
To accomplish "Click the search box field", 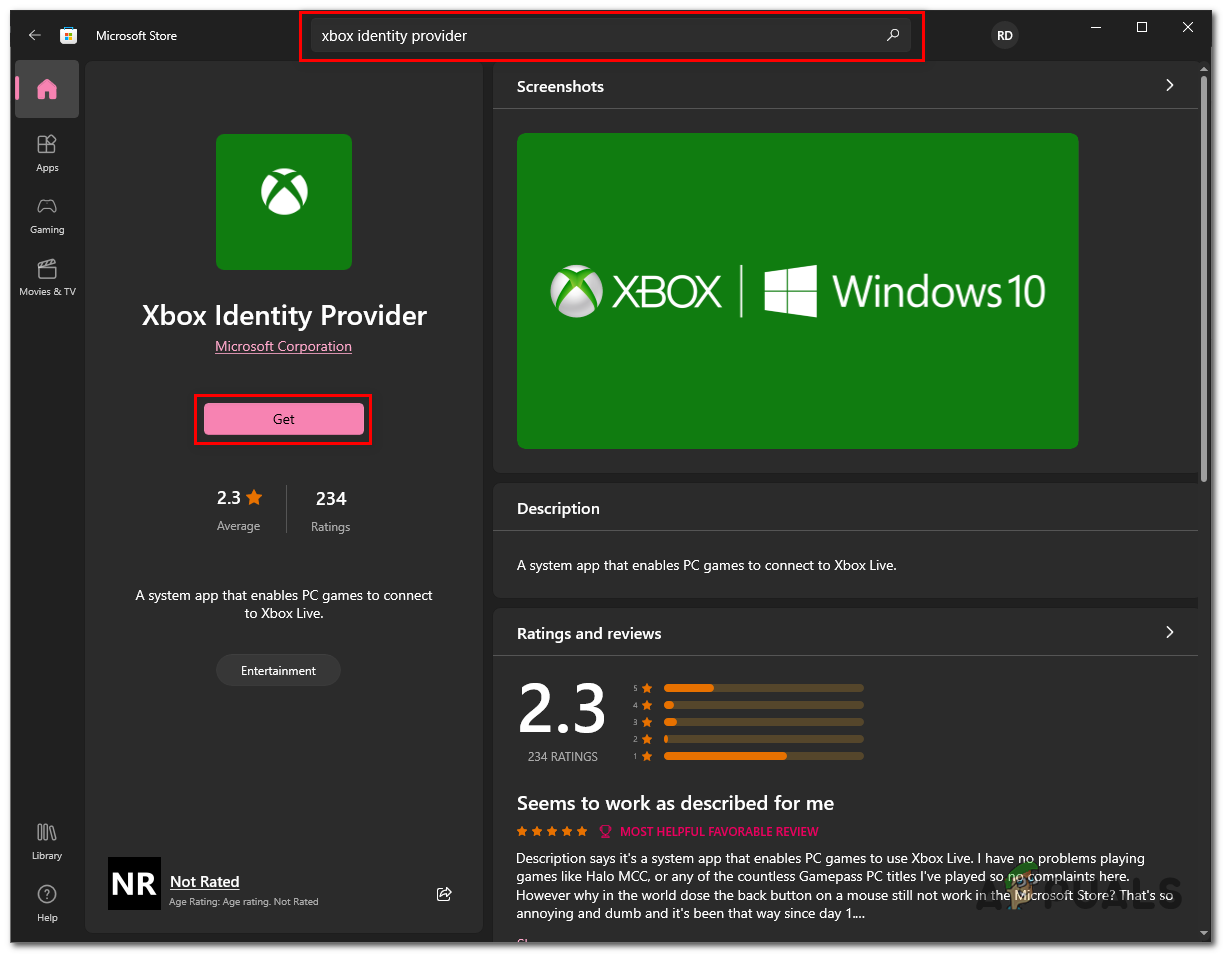I will click(611, 36).
